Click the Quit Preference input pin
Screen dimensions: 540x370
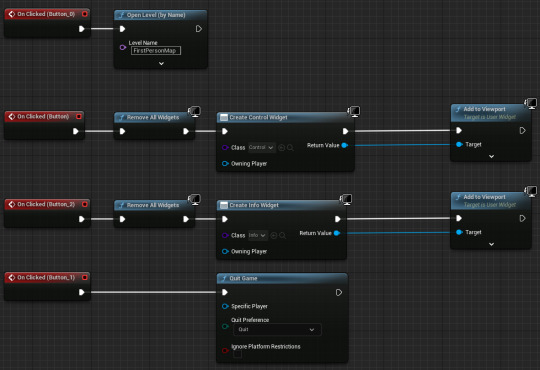(x=225, y=326)
